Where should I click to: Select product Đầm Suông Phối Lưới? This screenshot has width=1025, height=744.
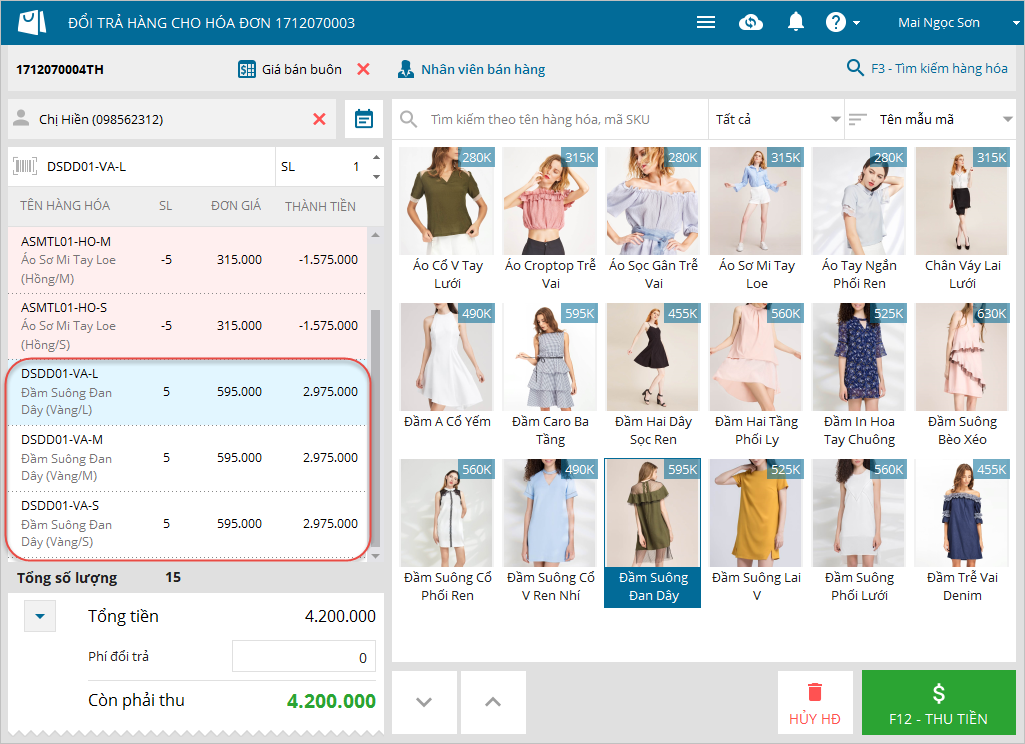(859, 532)
